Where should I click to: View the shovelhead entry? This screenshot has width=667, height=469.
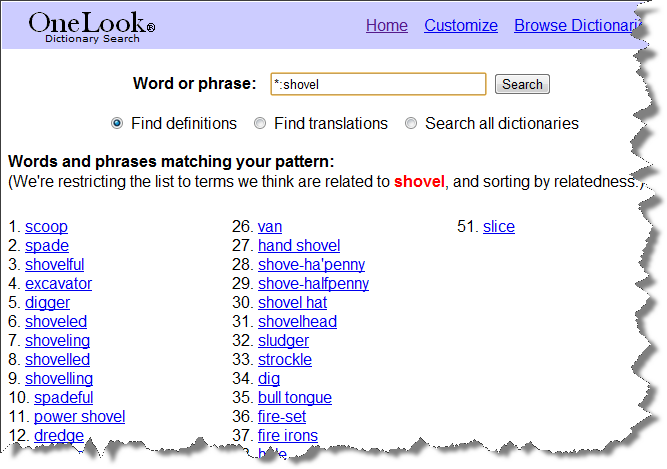(297, 321)
